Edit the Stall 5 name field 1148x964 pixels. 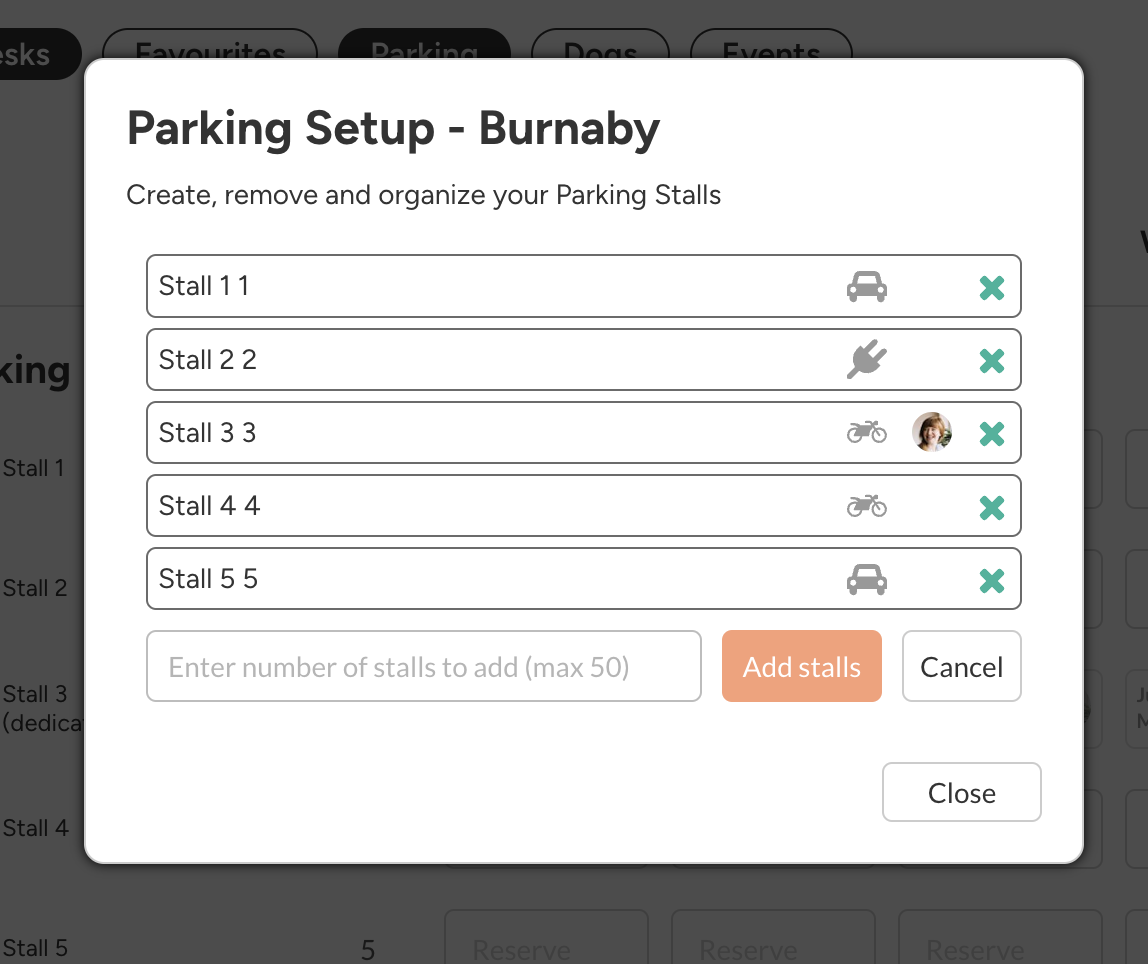480,579
